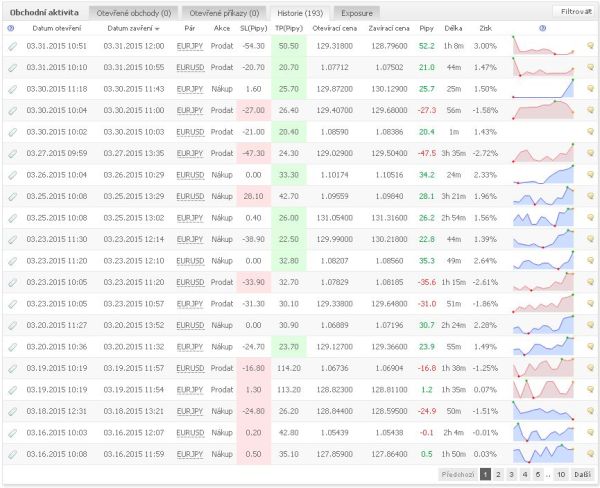Go to next page with Další
600x488 pixels.
tap(584, 475)
